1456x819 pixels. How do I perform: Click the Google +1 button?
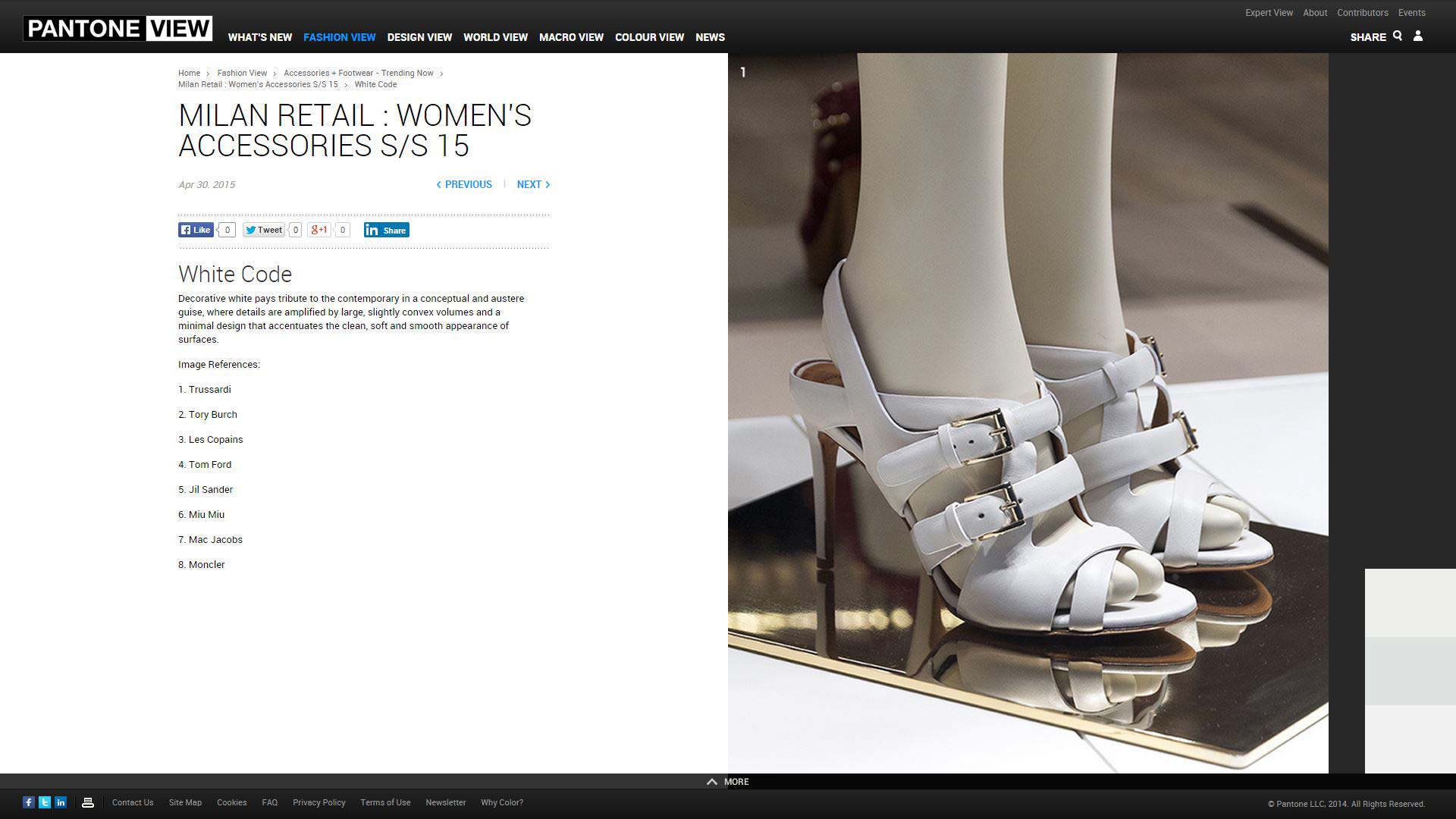tap(318, 230)
